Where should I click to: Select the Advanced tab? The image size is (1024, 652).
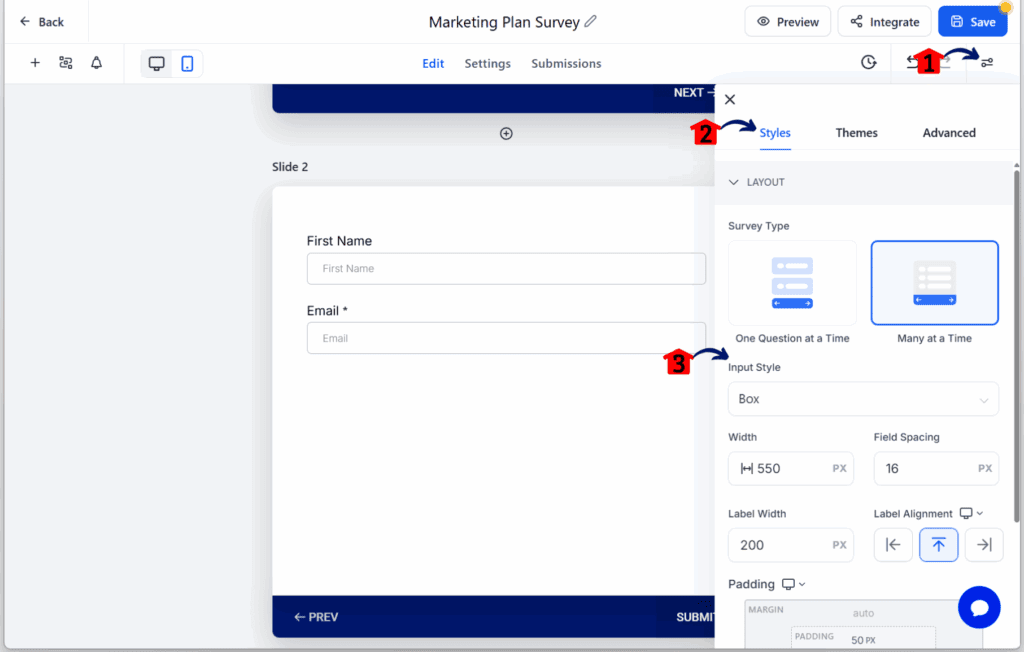(x=949, y=133)
